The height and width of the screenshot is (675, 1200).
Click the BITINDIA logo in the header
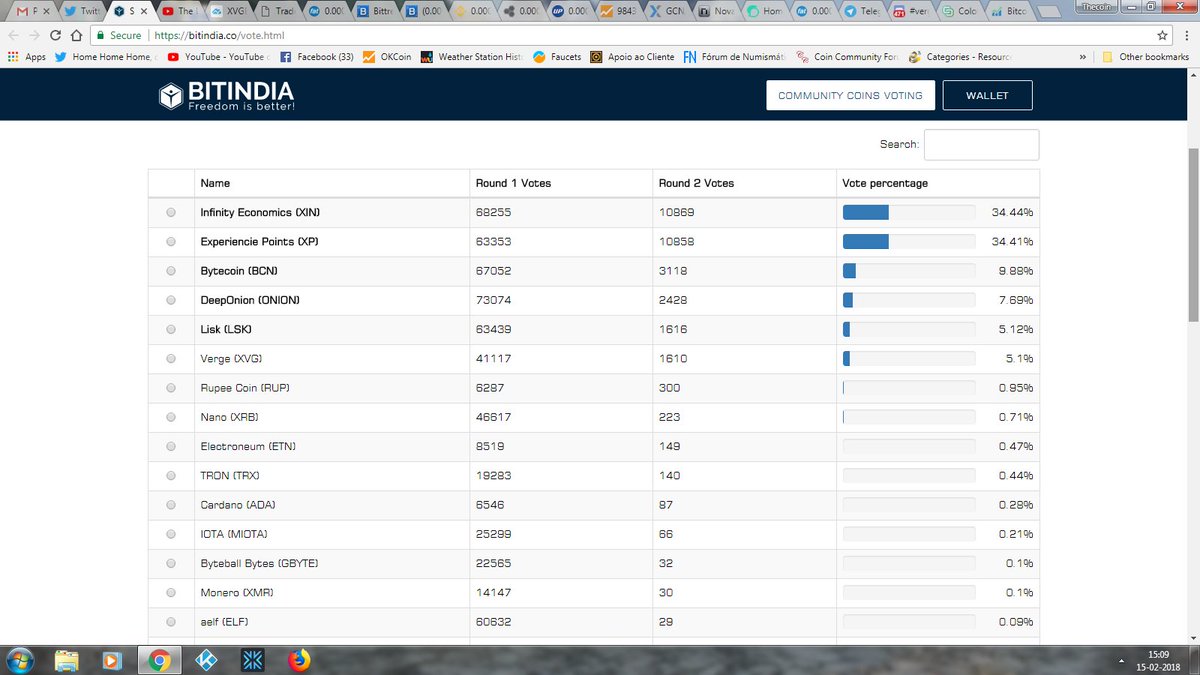coord(227,96)
